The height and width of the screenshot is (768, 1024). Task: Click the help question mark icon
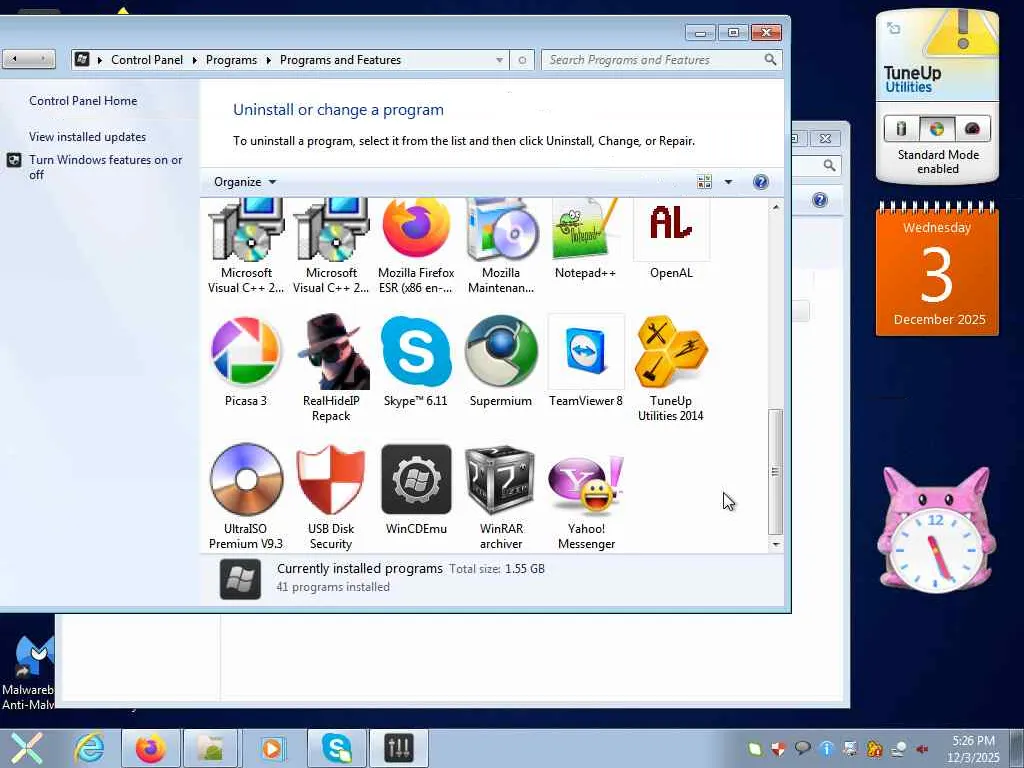(760, 182)
